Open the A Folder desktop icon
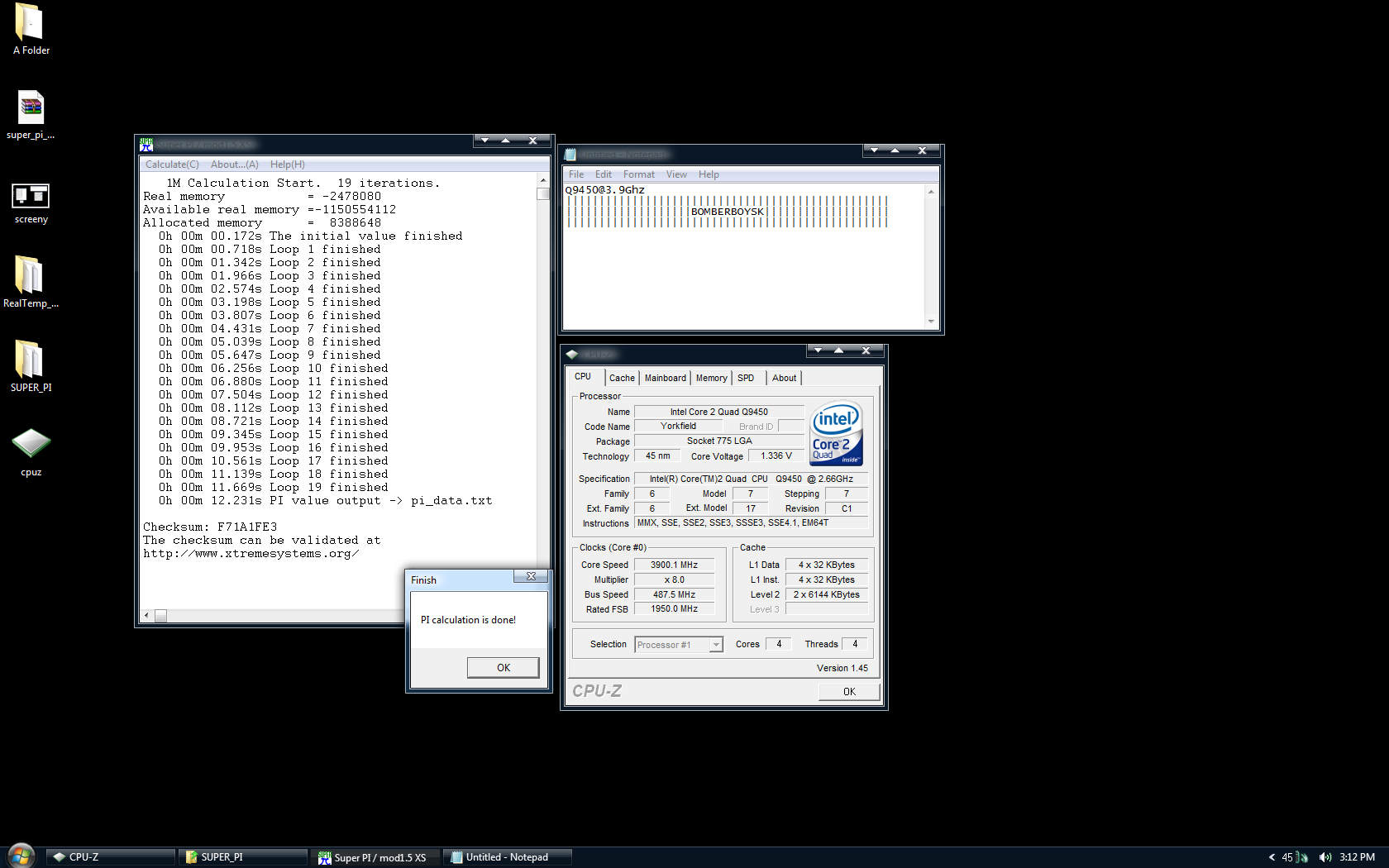Viewport: 1389px width, 868px height. tap(31, 29)
